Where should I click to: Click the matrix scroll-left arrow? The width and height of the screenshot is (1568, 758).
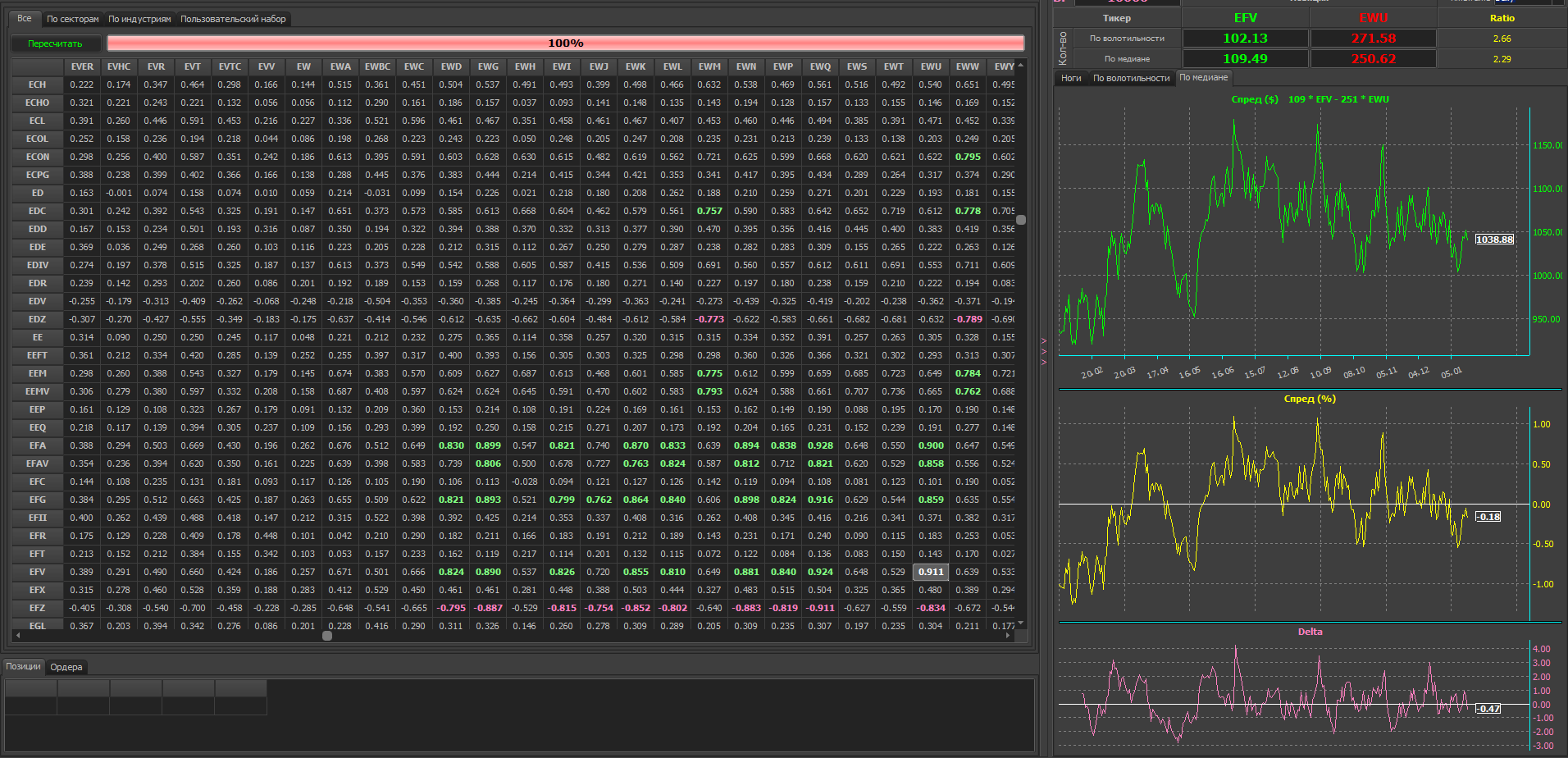[18, 636]
